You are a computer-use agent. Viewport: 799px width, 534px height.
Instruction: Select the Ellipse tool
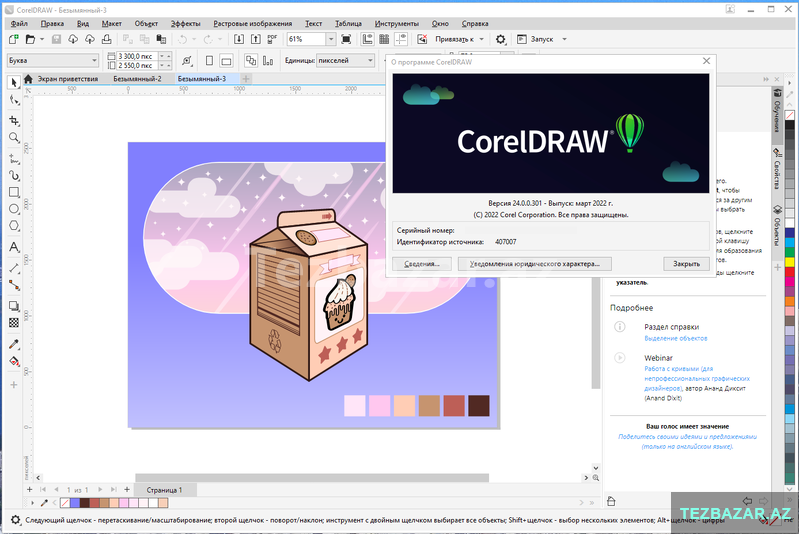(14, 209)
